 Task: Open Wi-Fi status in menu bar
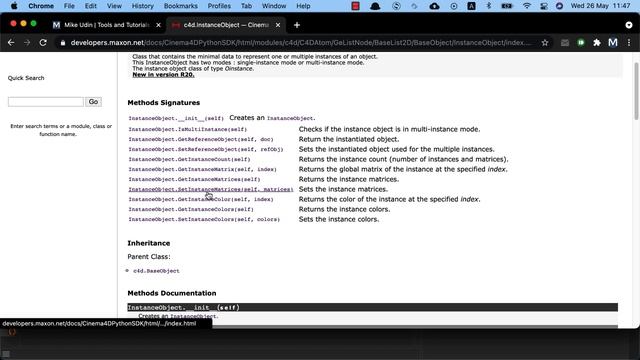(527, 6)
